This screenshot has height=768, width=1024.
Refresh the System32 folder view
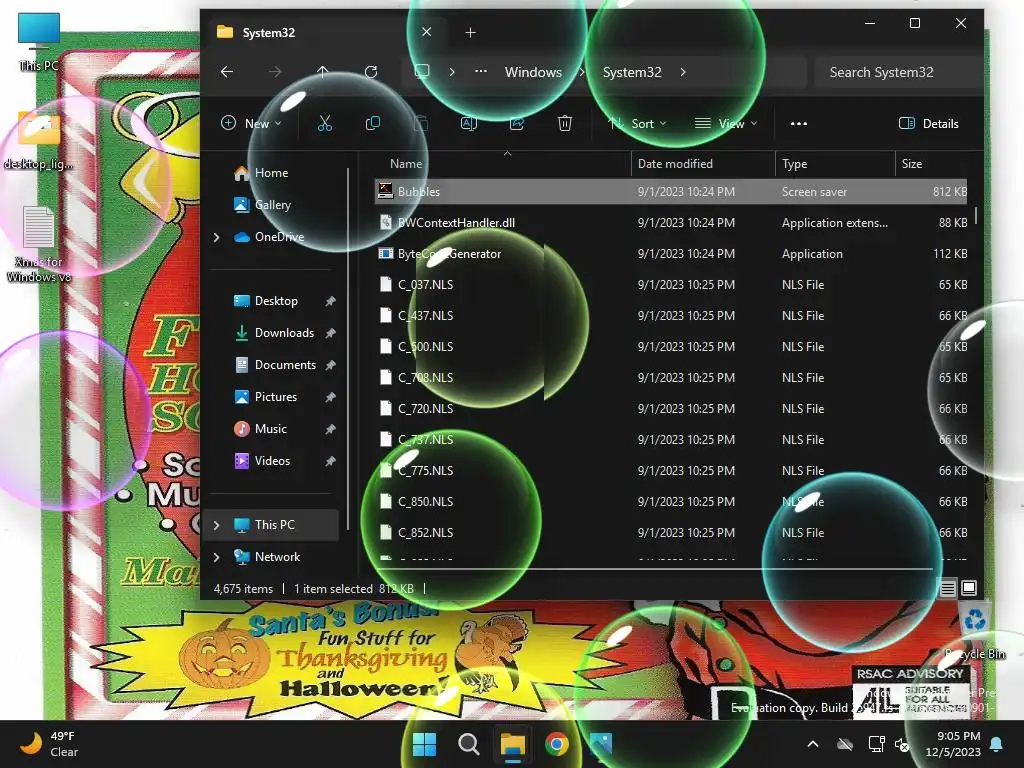(371, 72)
